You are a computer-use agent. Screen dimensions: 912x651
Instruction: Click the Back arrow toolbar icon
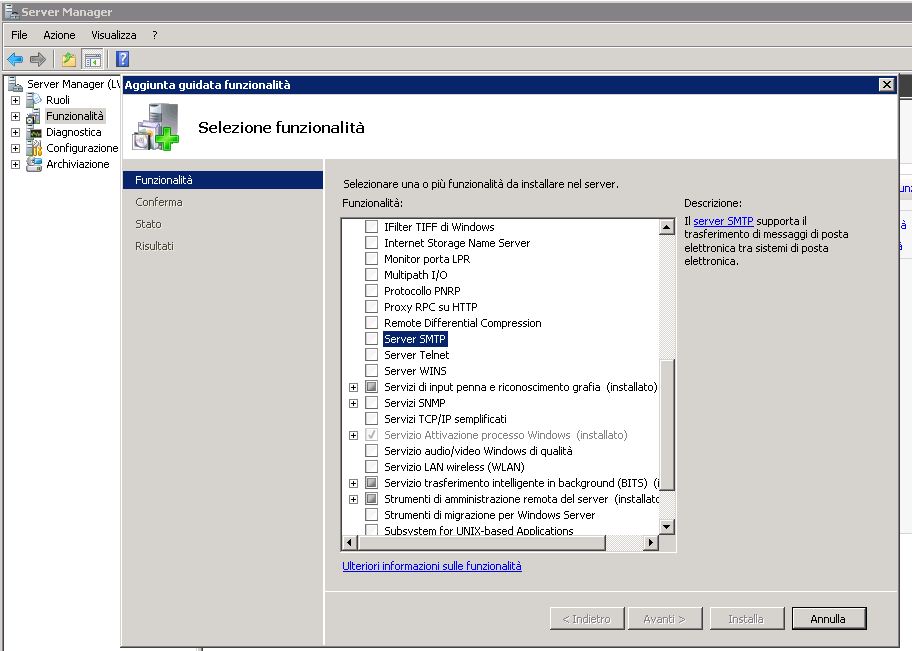[x=15, y=59]
